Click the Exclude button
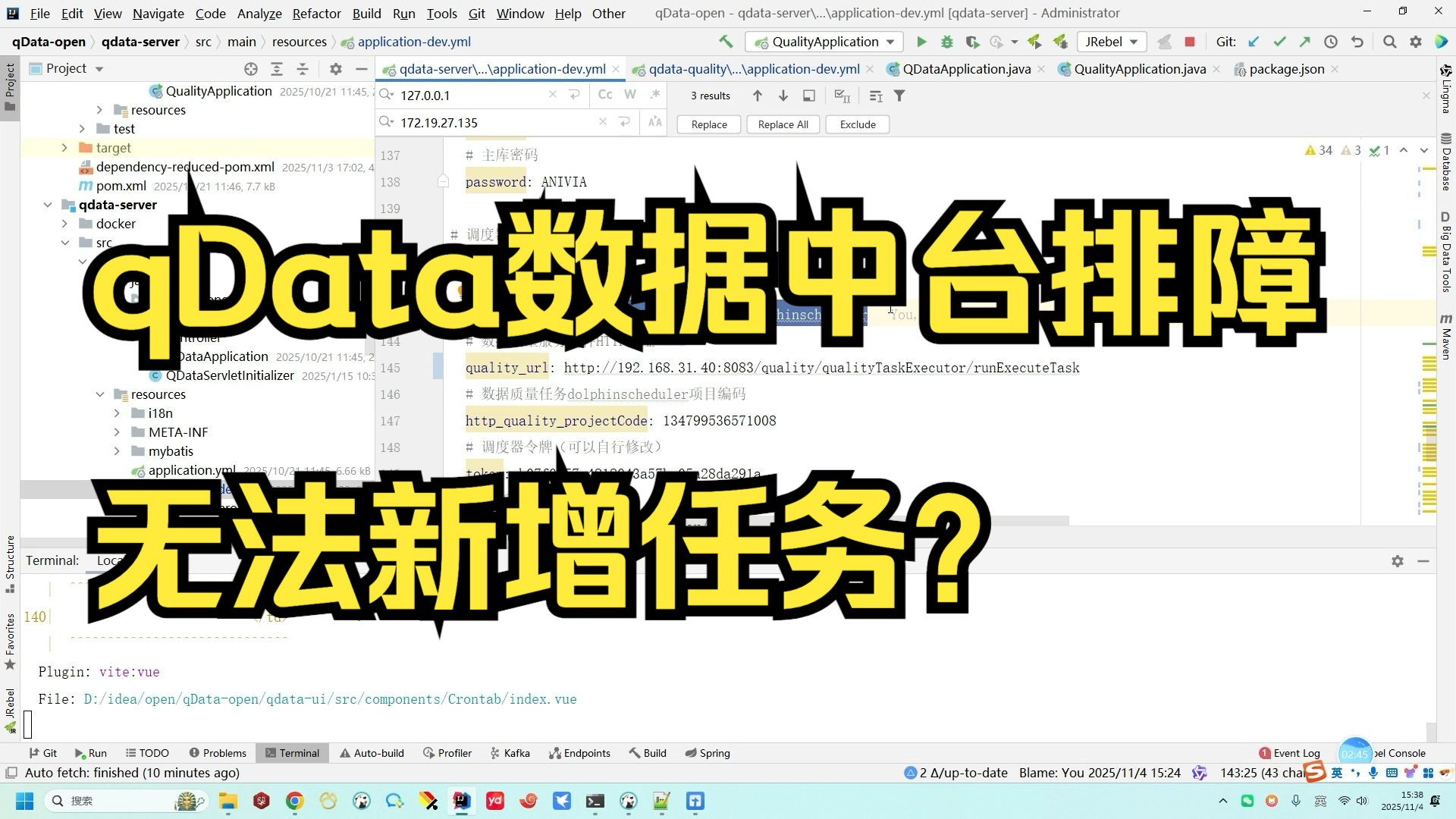This screenshot has height=819, width=1456. click(857, 124)
